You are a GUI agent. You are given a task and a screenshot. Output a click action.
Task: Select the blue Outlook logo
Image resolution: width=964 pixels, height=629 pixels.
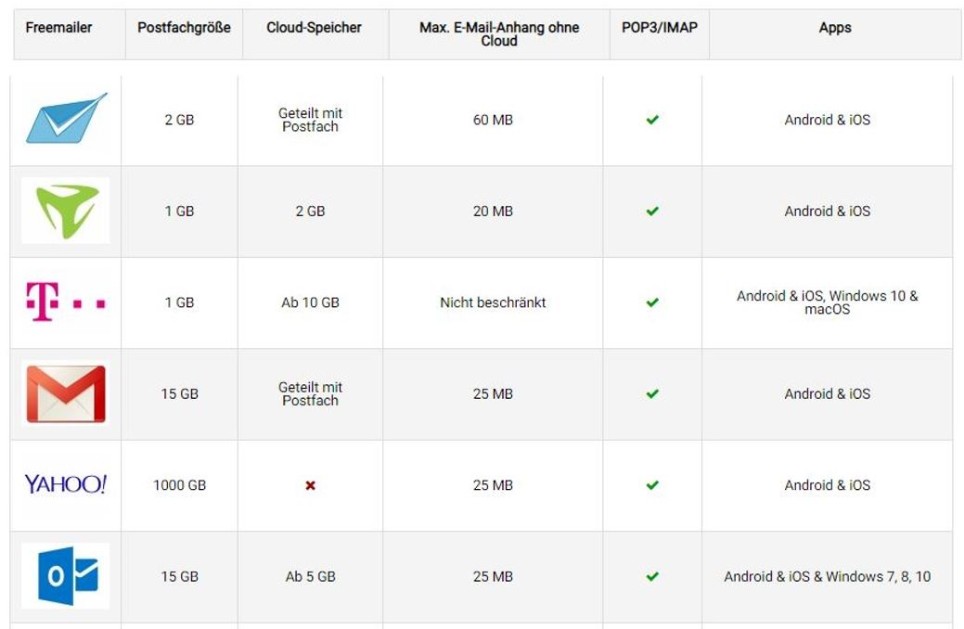[66, 576]
